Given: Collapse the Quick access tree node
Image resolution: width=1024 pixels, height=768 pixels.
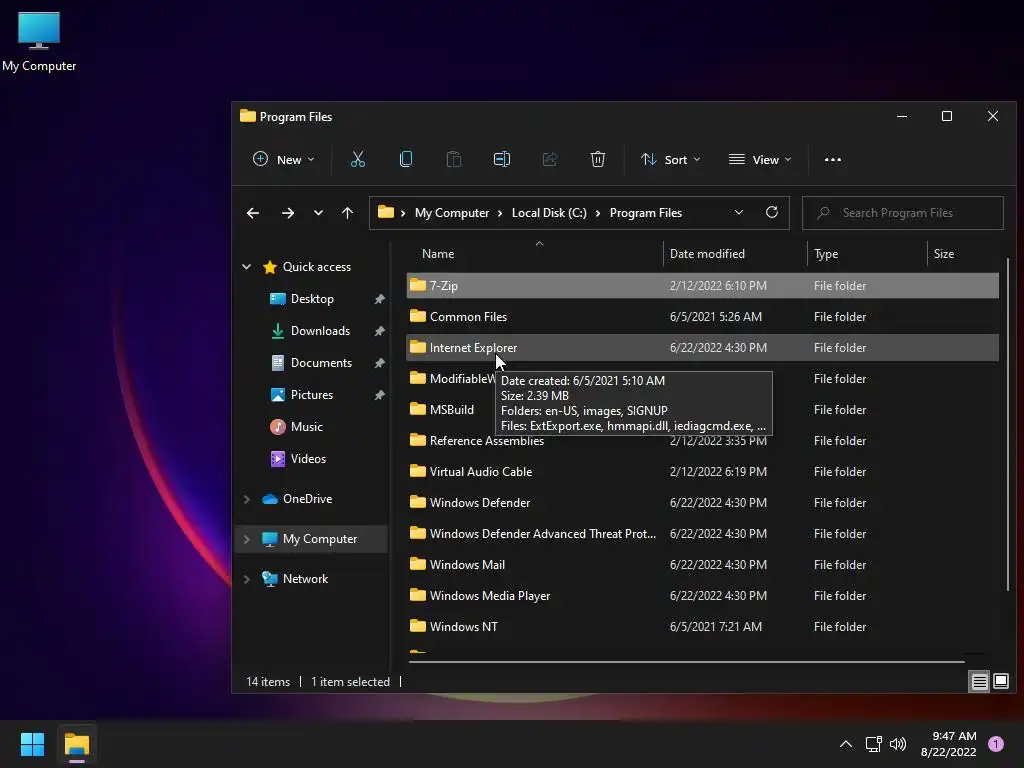Looking at the screenshot, I should pos(246,266).
